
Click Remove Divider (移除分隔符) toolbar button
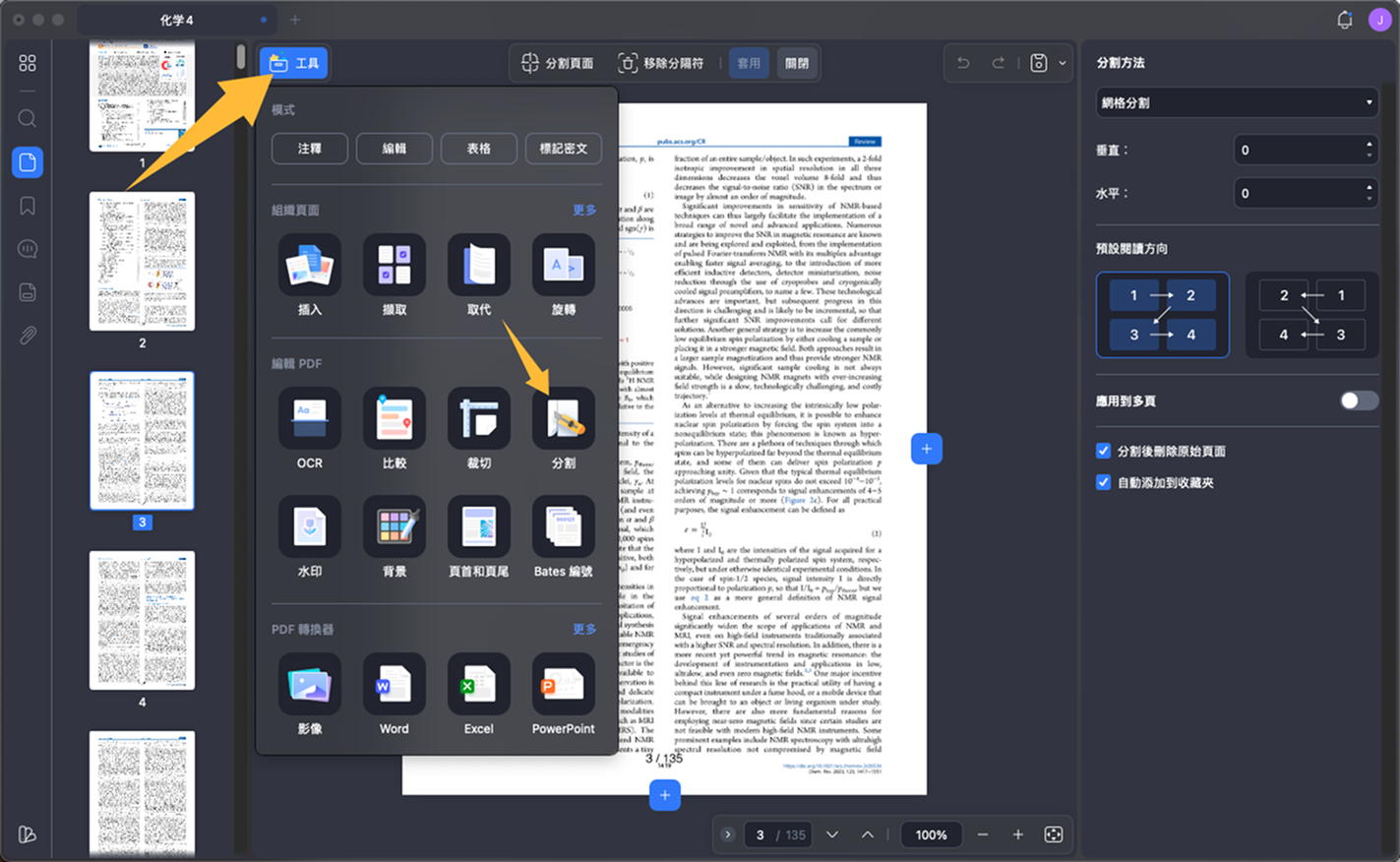661,63
